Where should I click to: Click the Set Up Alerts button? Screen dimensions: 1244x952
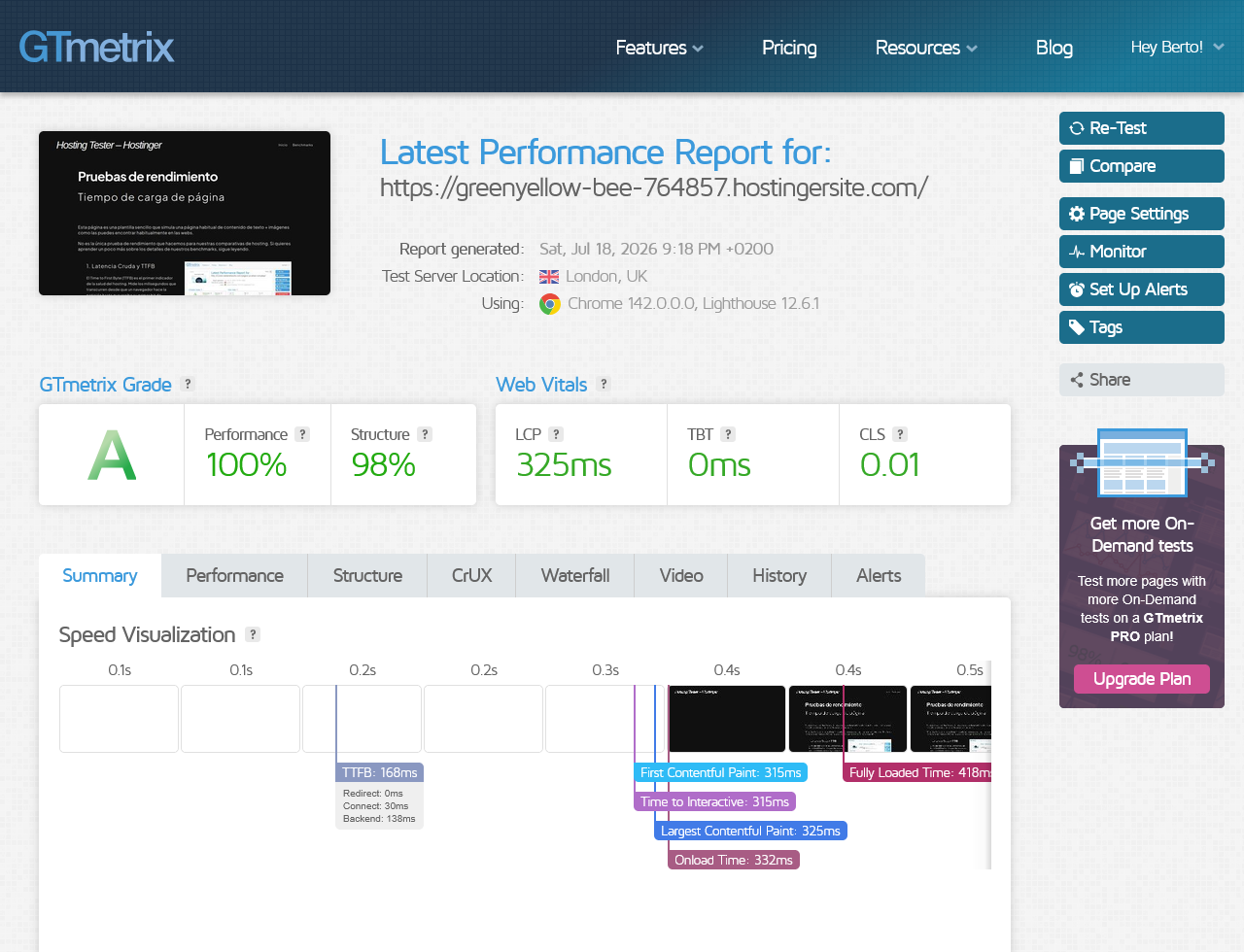coord(1142,289)
